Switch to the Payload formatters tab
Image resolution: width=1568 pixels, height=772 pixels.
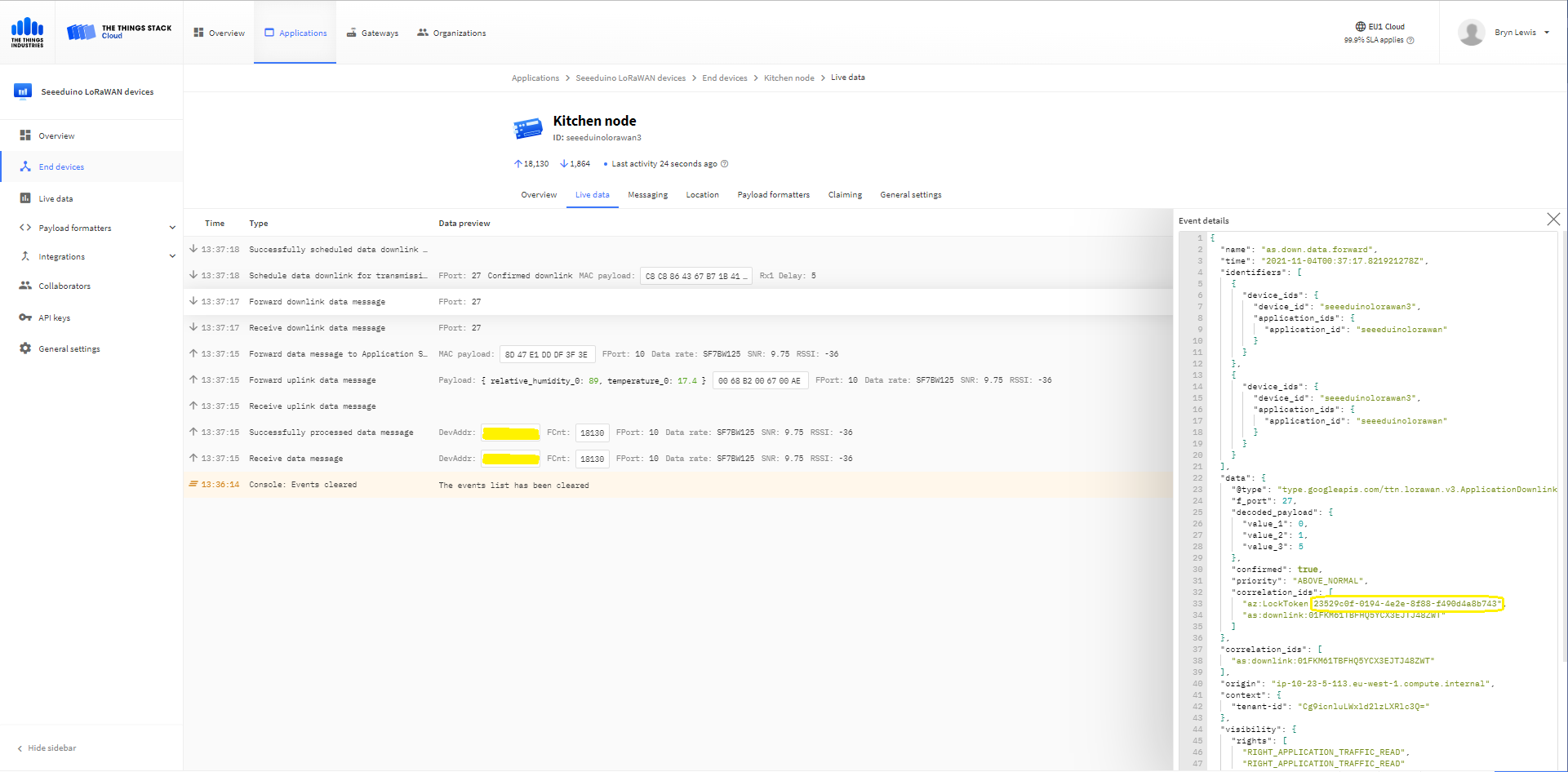point(773,195)
